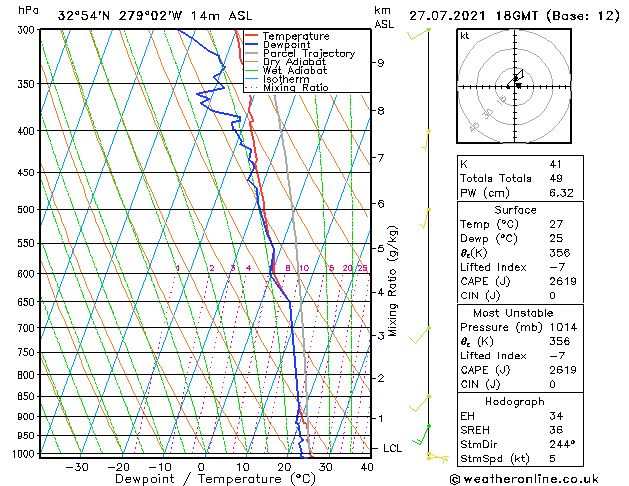Click the Wet Adiabat legend entry
This screenshot has width=629, height=486.
tap(286, 71)
